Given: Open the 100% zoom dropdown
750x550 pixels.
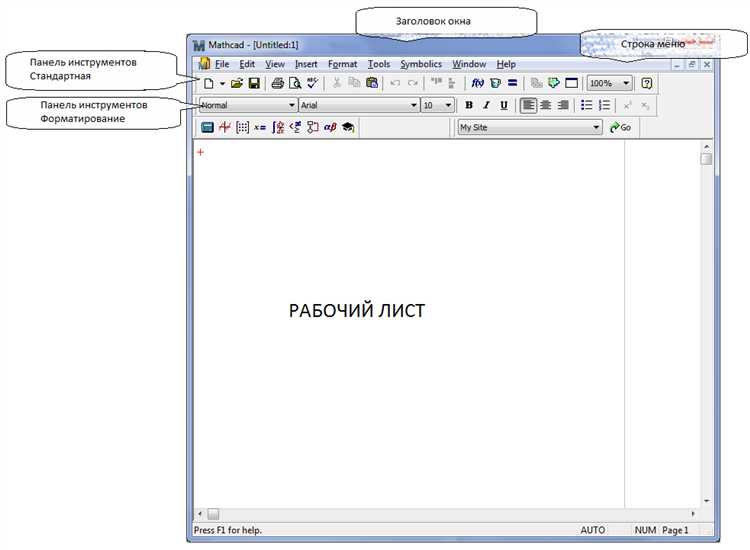Looking at the screenshot, I should (626, 83).
